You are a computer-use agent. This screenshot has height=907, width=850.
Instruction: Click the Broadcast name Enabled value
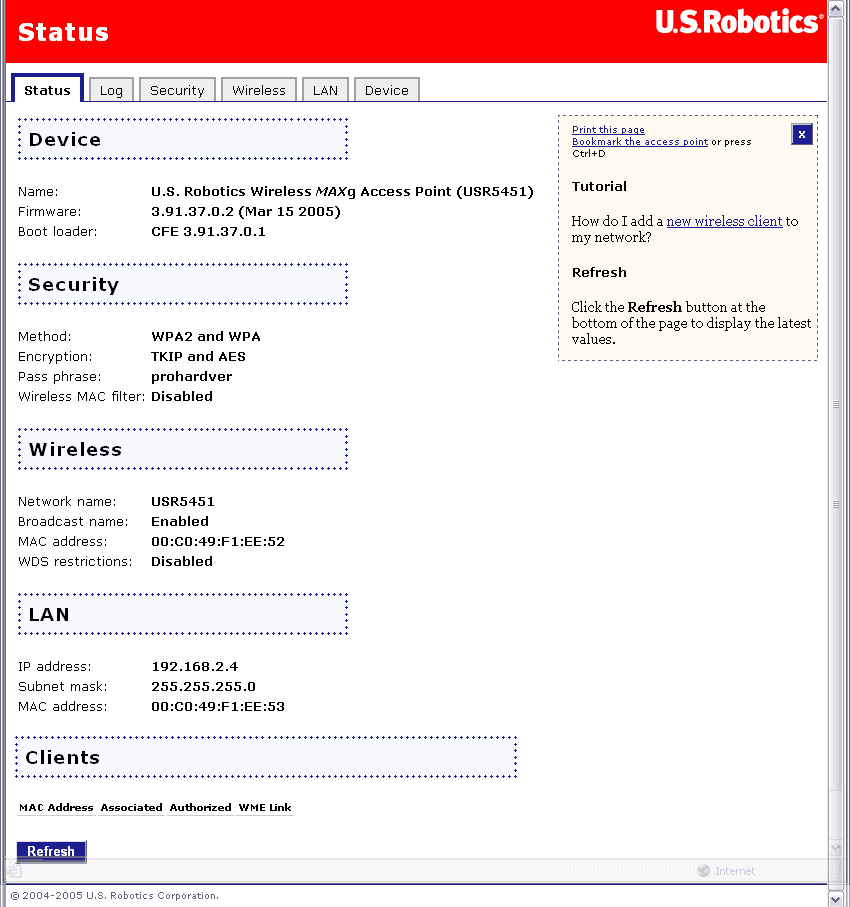pos(180,521)
